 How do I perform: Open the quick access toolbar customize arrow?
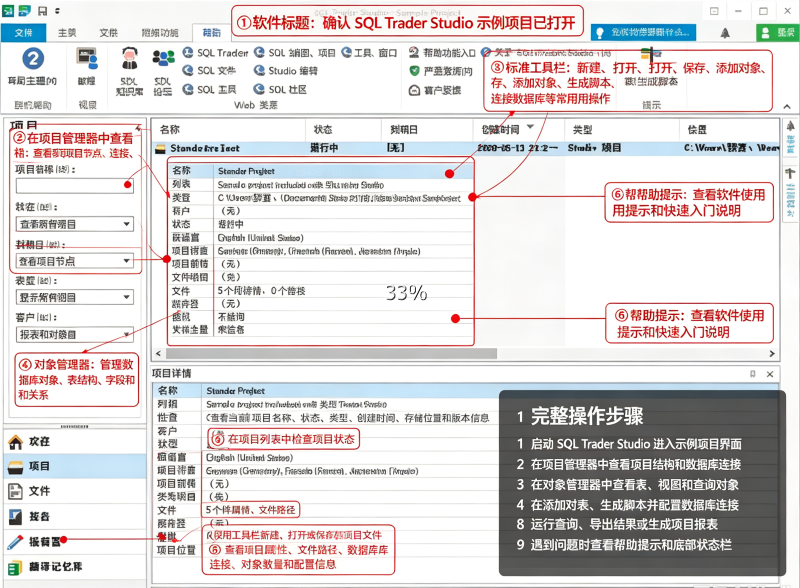pos(58,11)
